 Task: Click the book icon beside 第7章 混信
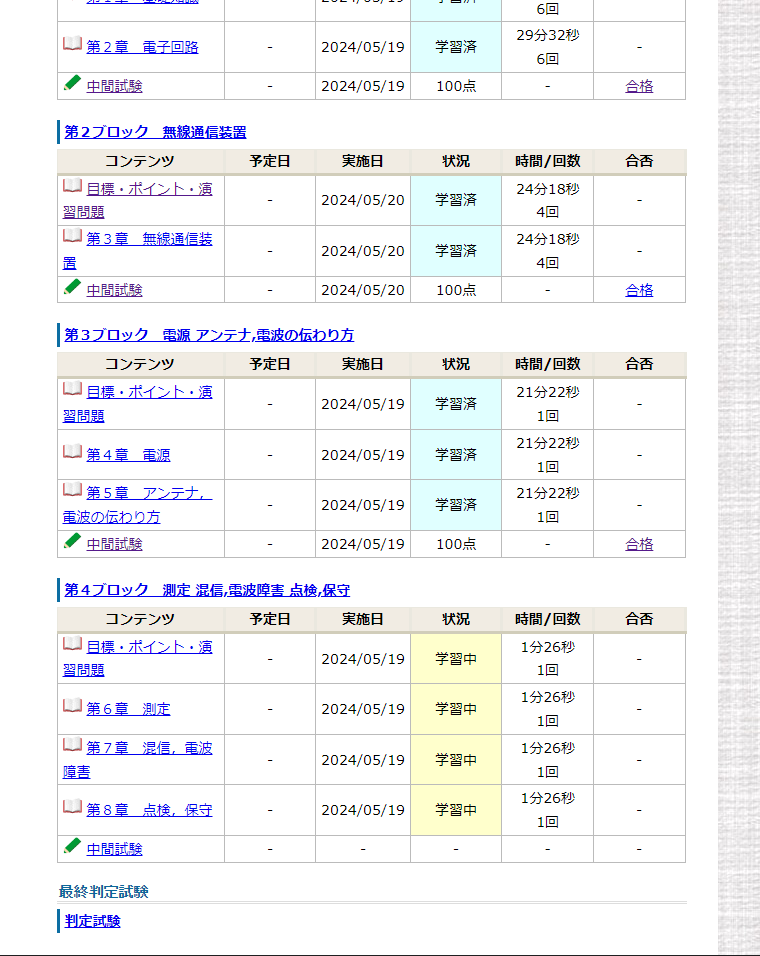coord(72,745)
